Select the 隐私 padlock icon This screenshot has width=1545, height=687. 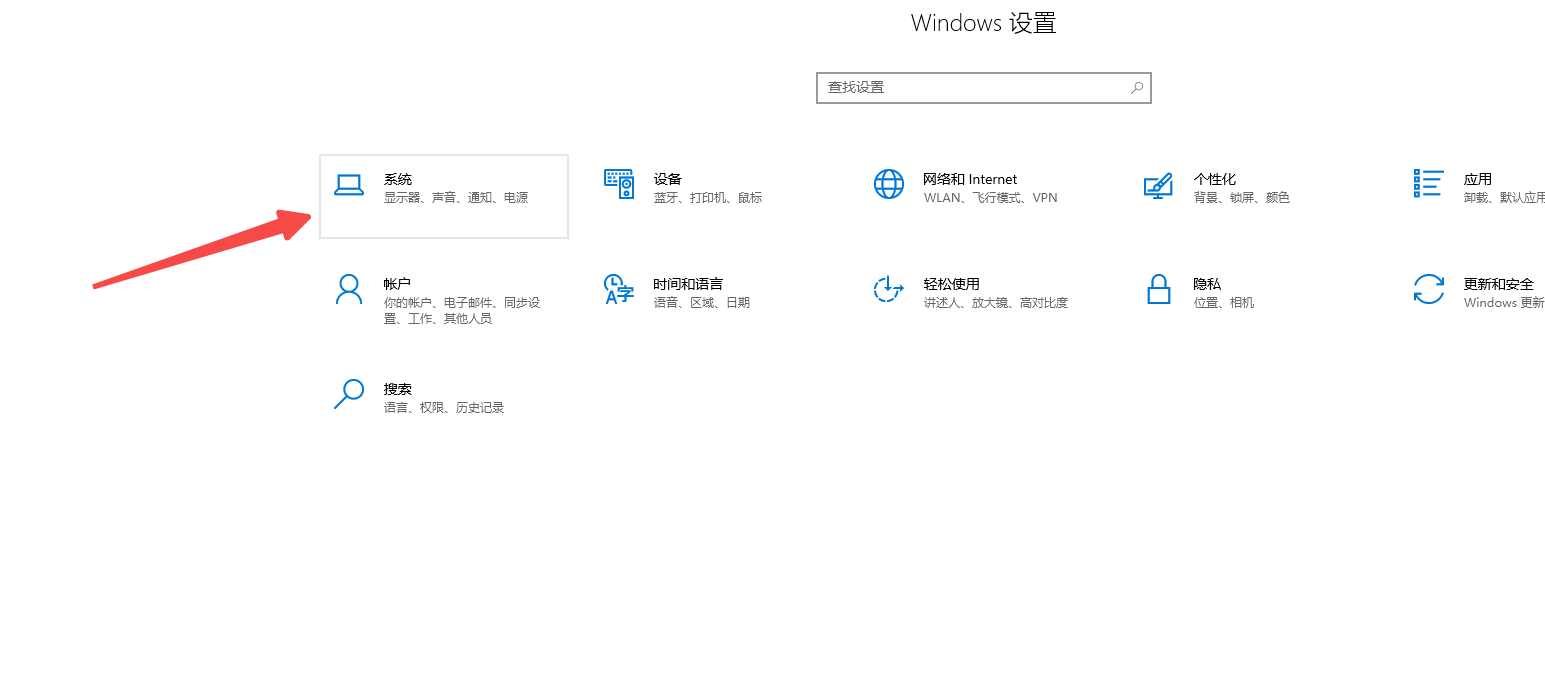pyautogui.click(x=1158, y=289)
